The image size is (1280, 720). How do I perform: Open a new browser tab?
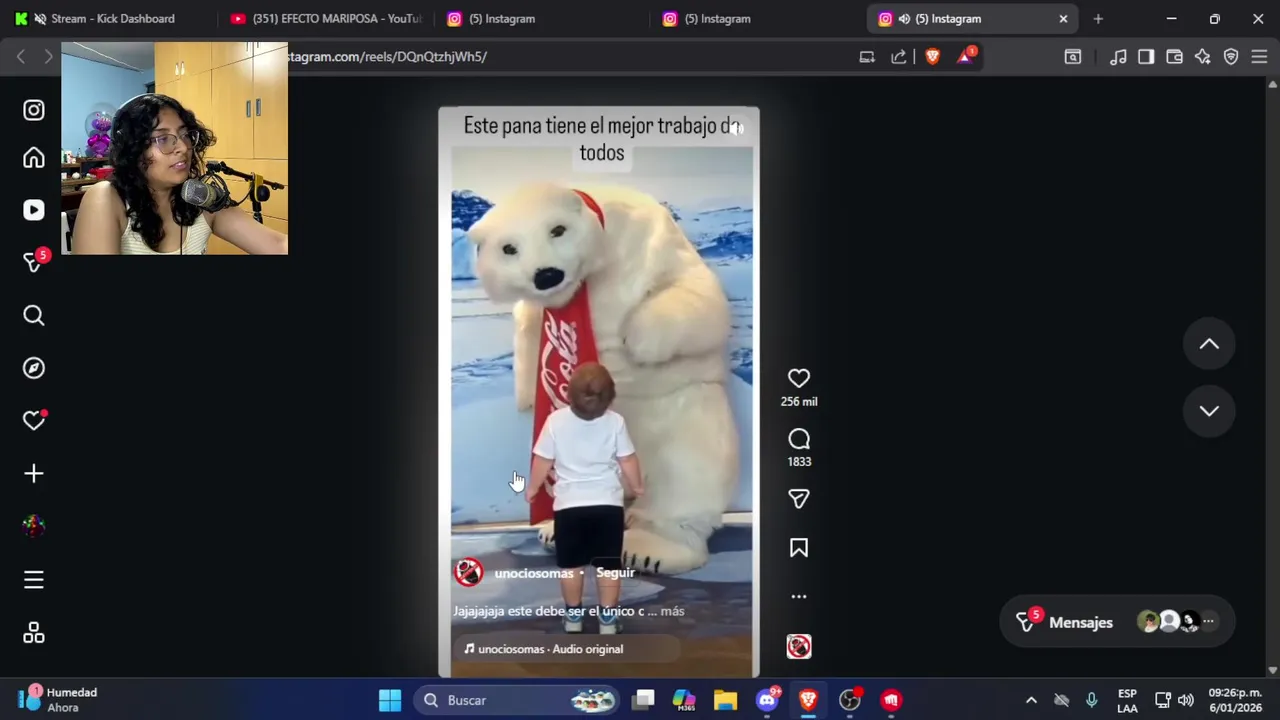click(1098, 18)
